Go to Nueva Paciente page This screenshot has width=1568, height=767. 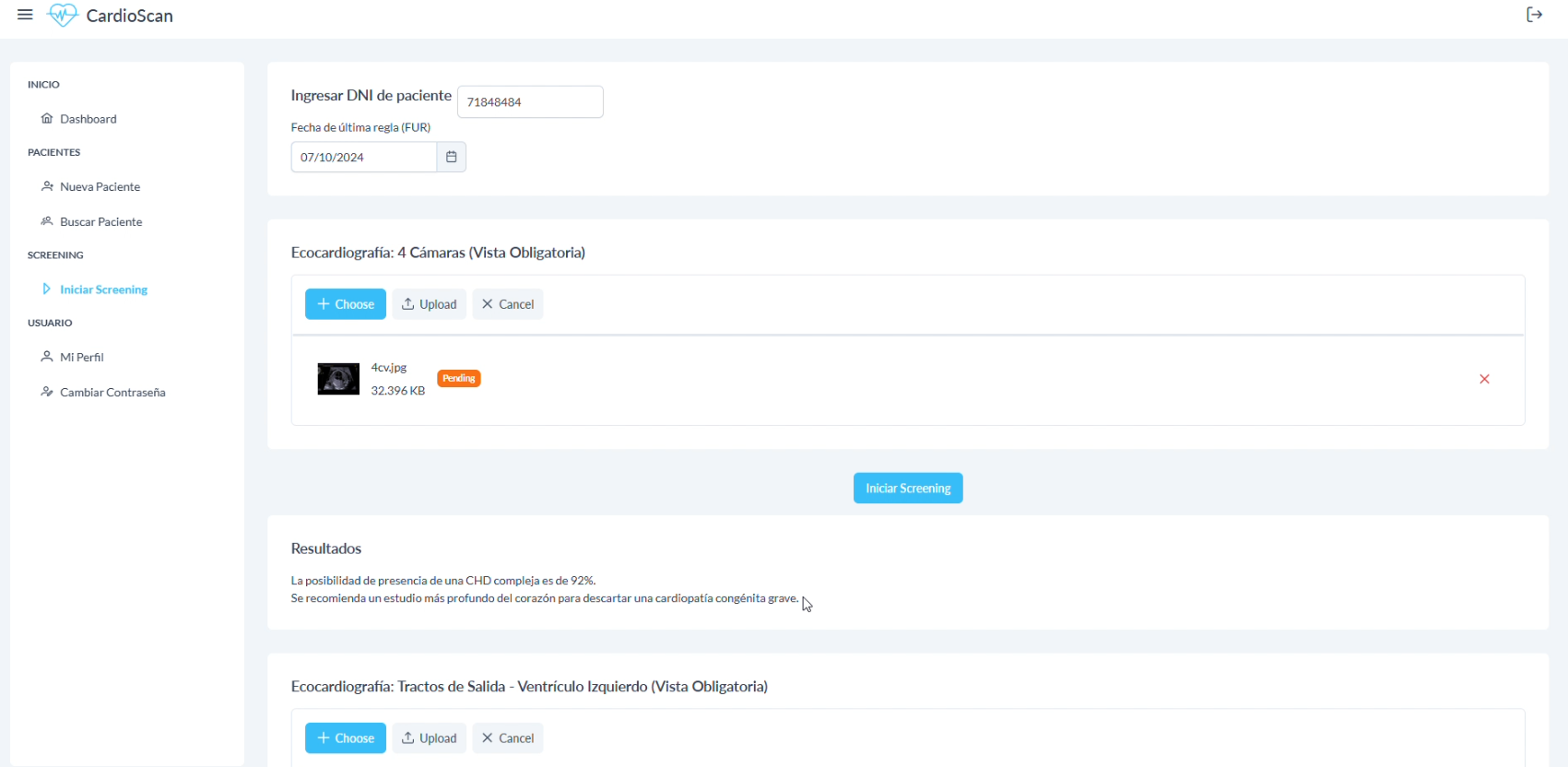click(100, 187)
